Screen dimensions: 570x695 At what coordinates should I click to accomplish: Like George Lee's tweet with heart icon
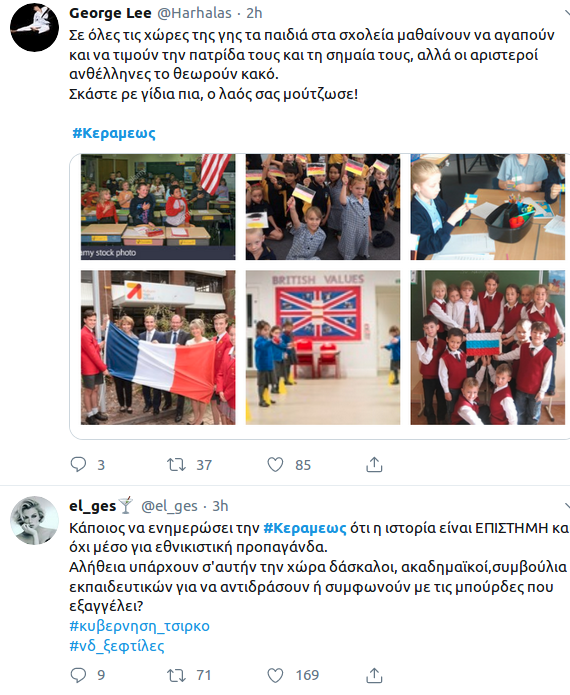(x=275, y=465)
